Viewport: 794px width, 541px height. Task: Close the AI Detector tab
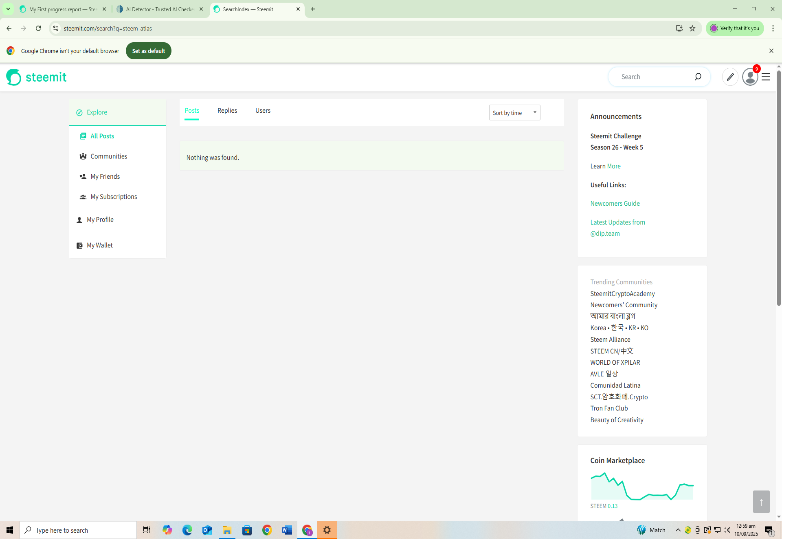201,9
